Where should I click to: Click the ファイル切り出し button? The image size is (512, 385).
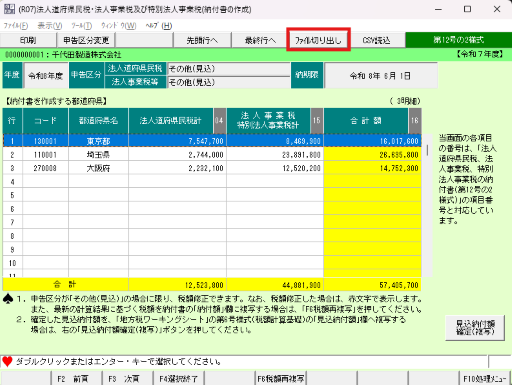pyautogui.click(x=318, y=40)
